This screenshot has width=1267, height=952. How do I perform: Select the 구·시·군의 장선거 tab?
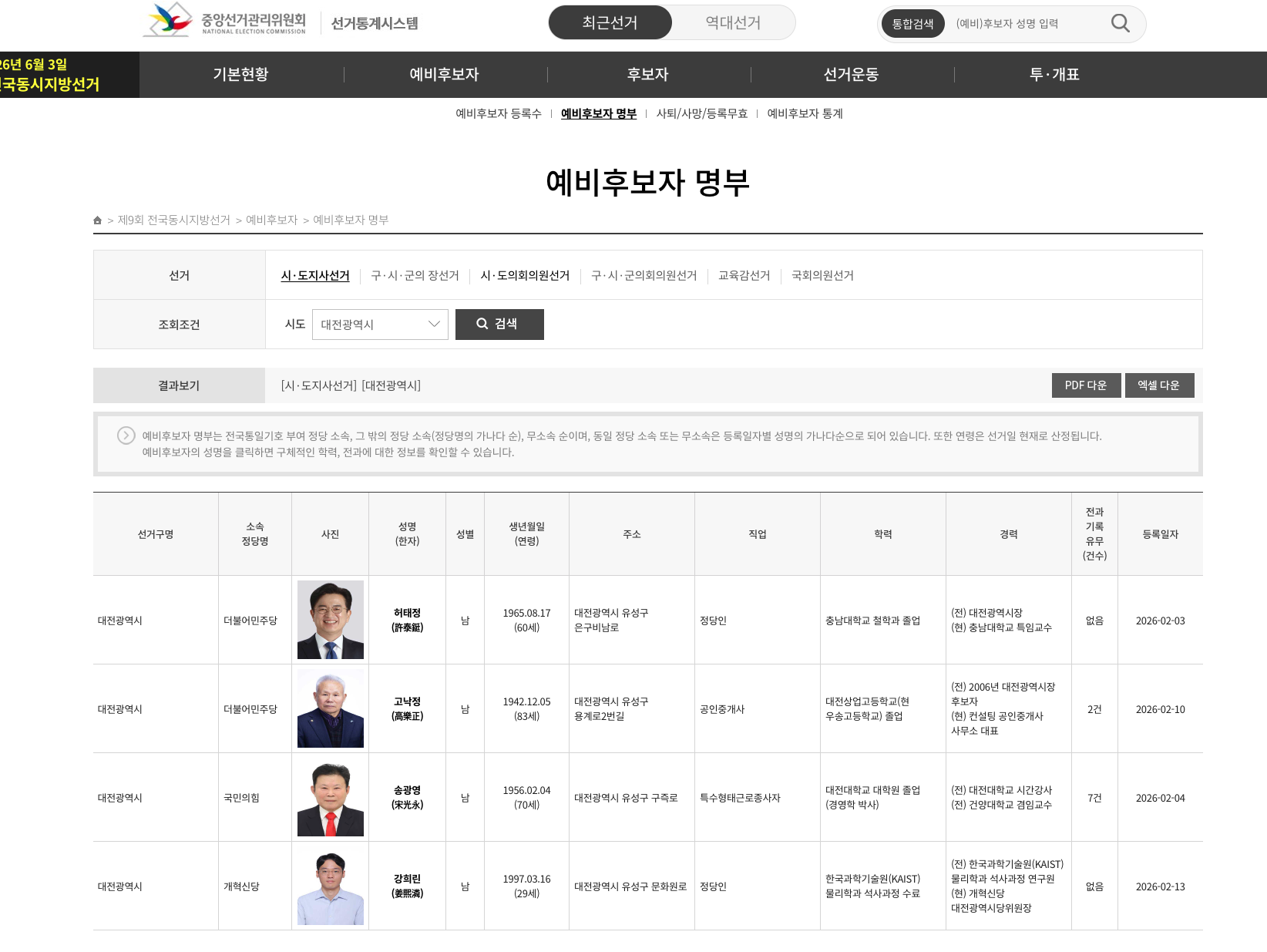415,276
